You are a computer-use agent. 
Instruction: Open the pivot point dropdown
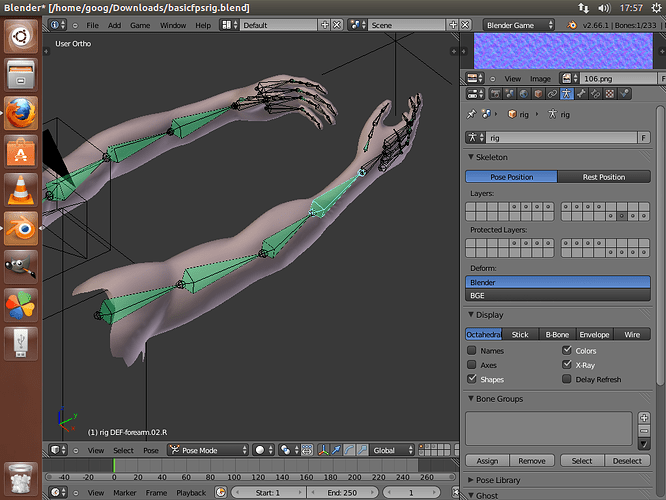point(289,450)
